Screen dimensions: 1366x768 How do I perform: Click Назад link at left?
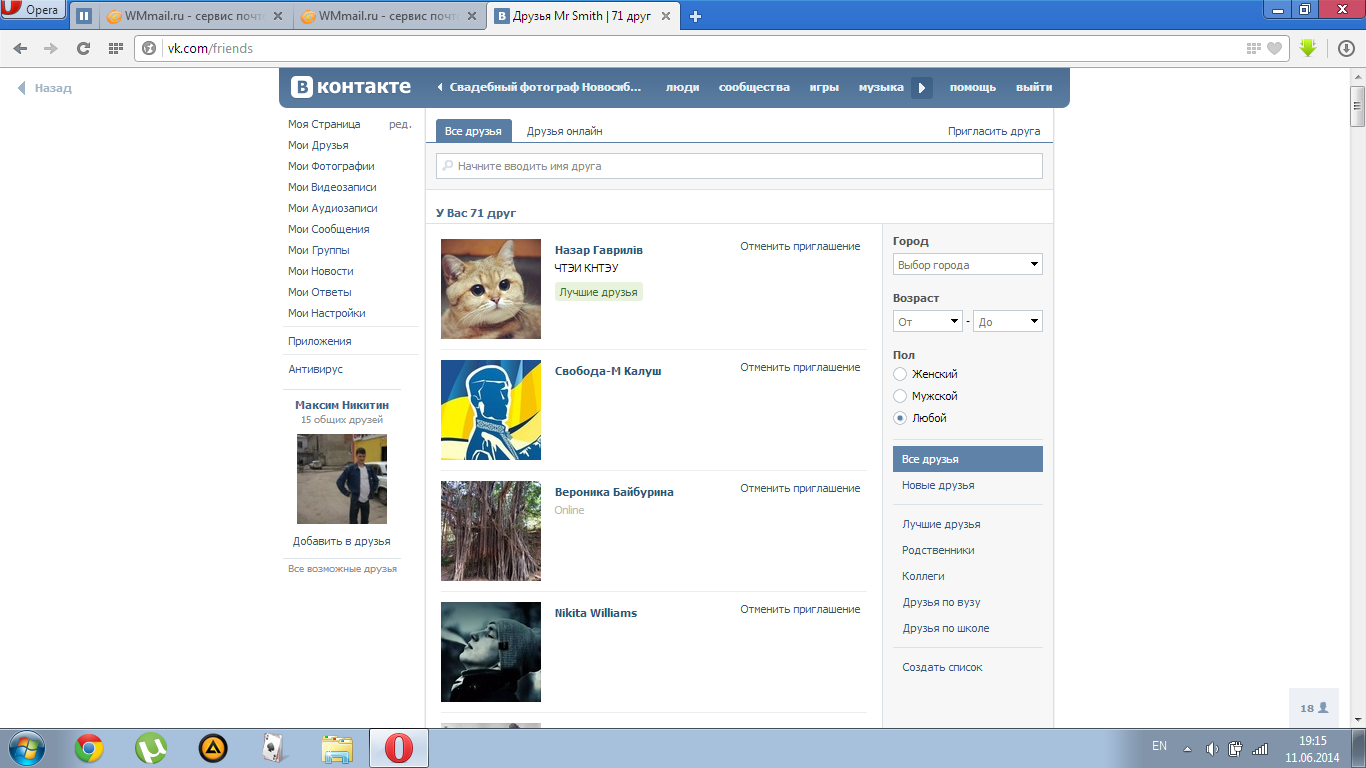pos(45,88)
